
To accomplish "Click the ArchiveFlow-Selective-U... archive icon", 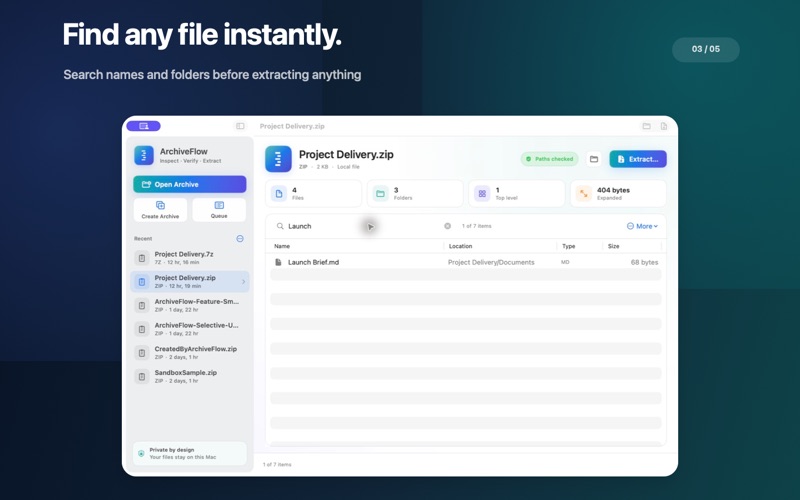I will coord(142,329).
